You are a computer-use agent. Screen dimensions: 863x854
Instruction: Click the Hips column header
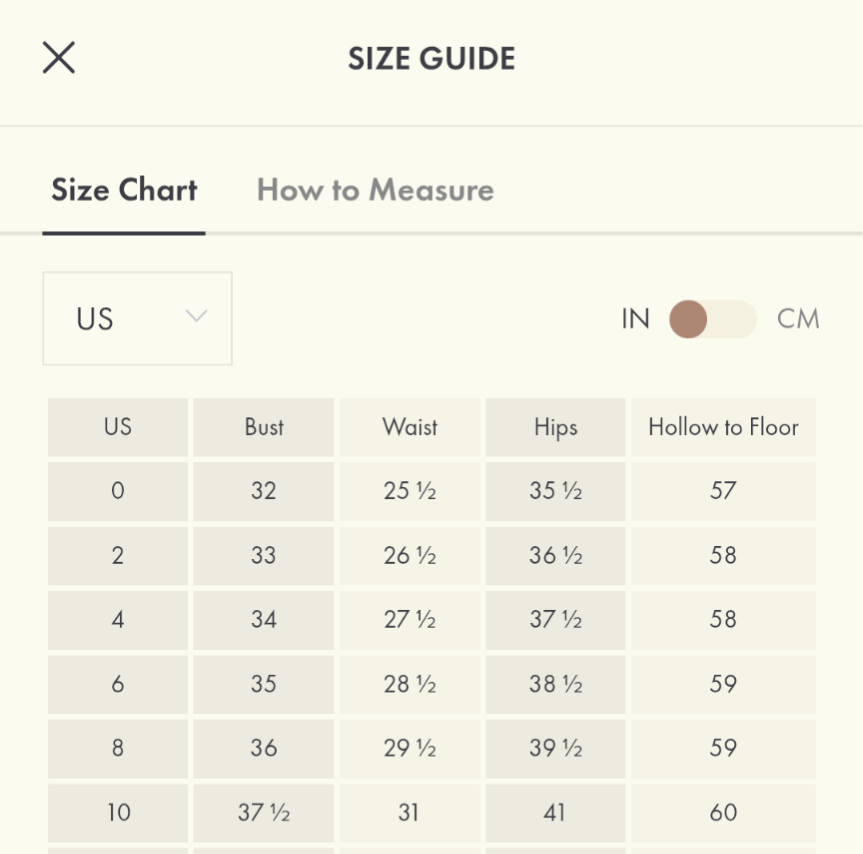coord(555,427)
